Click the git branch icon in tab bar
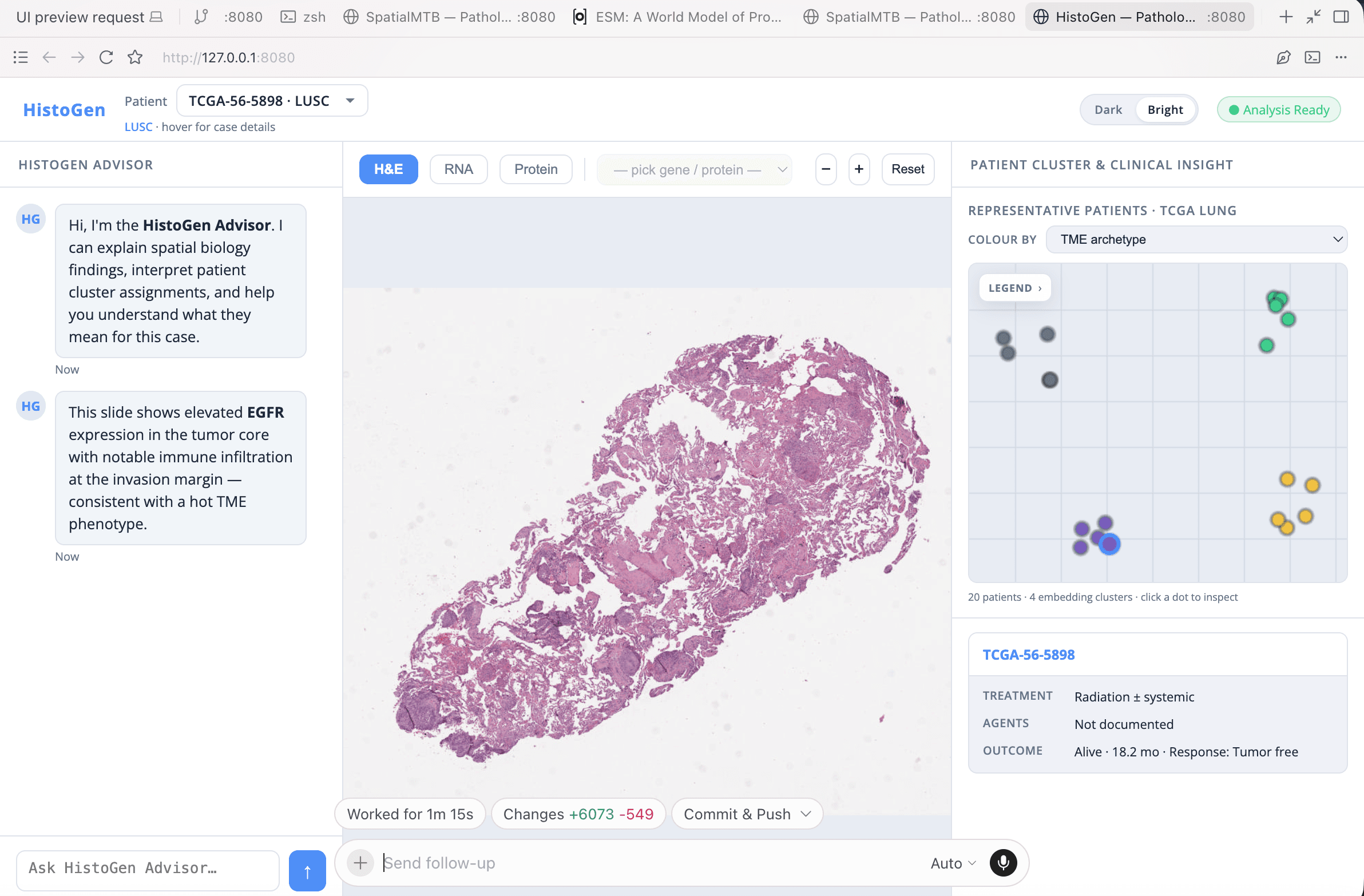 point(201,17)
